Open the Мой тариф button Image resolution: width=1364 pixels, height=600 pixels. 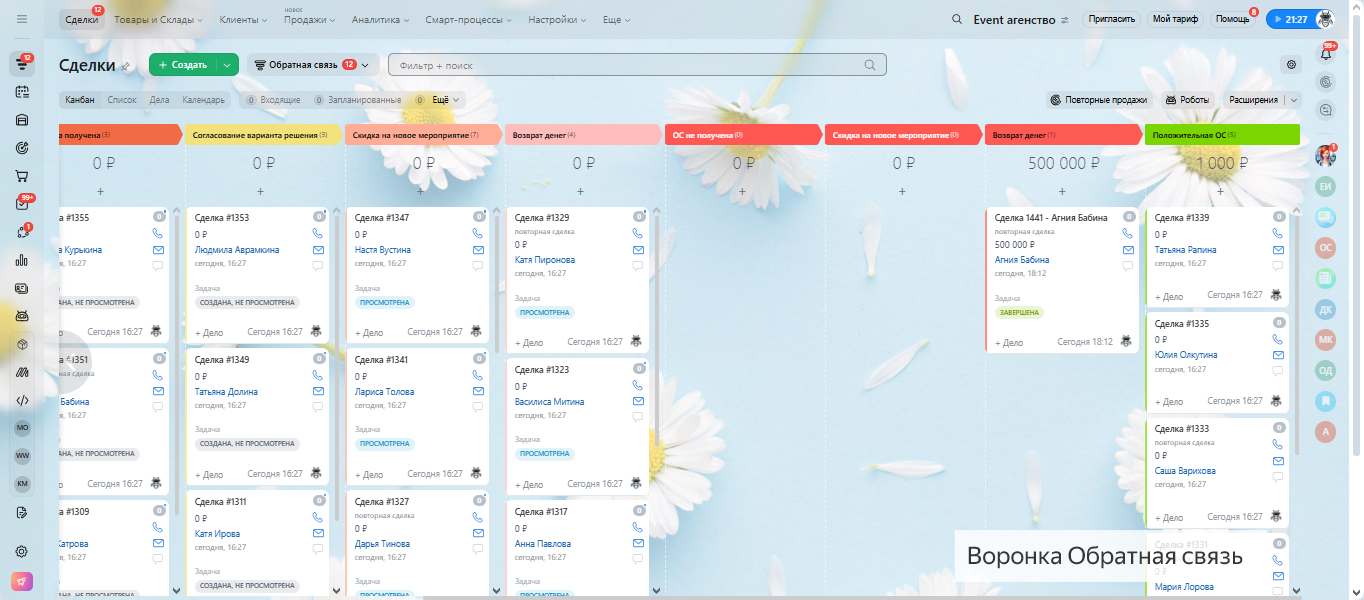coord(1176,19)
